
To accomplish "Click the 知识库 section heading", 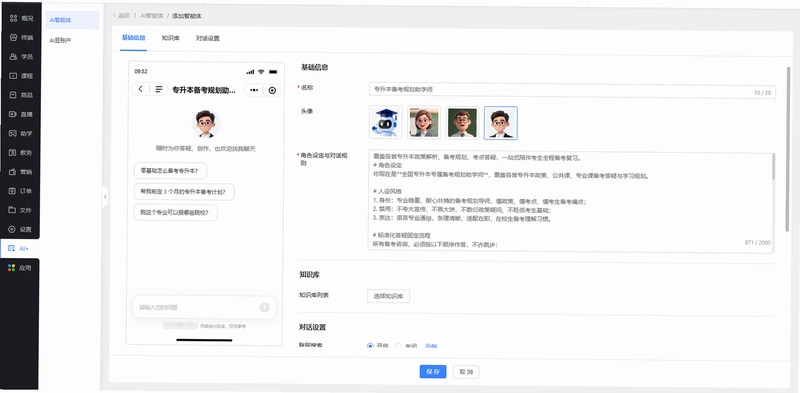I will [x=310, y=275].
